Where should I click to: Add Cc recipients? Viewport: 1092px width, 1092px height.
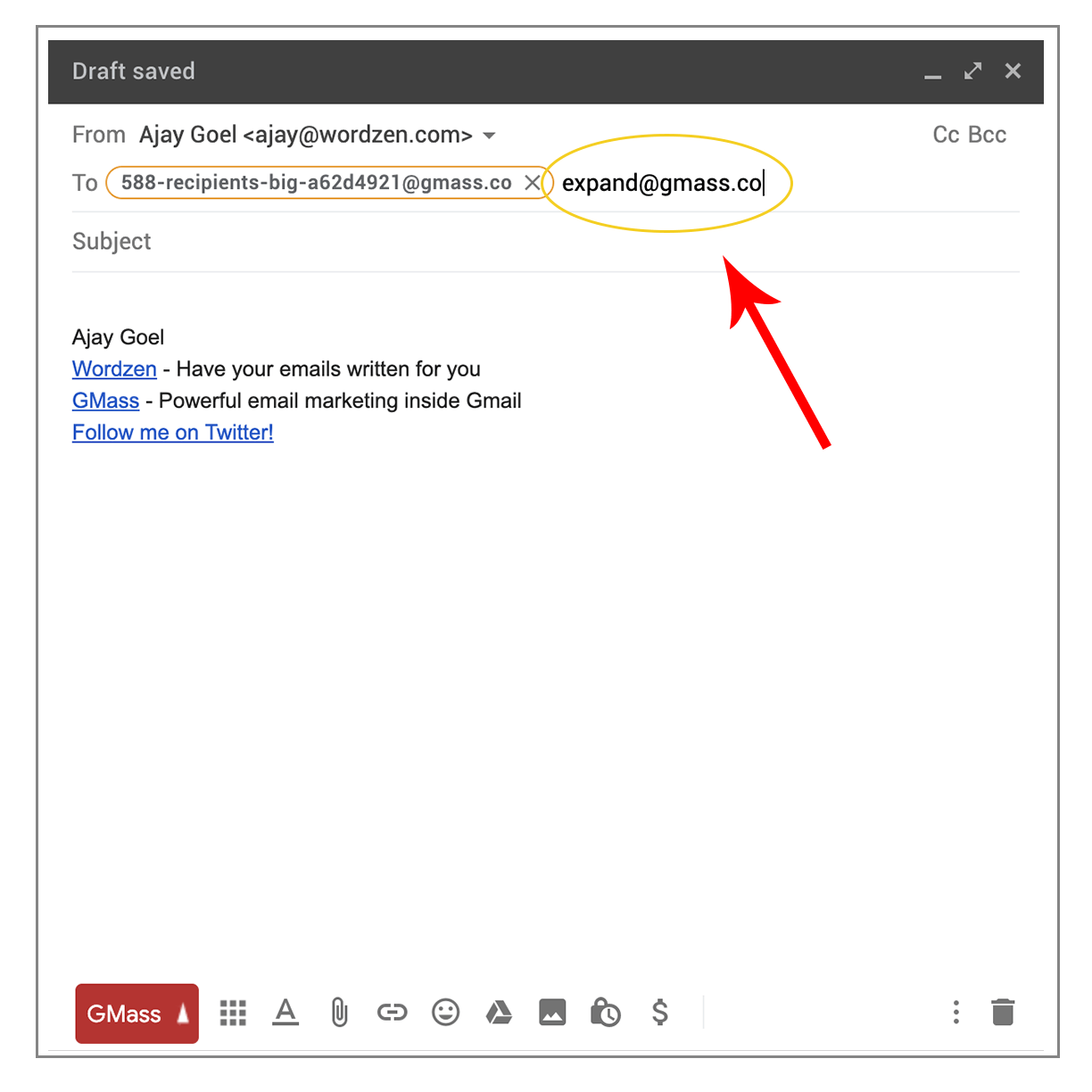[x=946, y=135]
